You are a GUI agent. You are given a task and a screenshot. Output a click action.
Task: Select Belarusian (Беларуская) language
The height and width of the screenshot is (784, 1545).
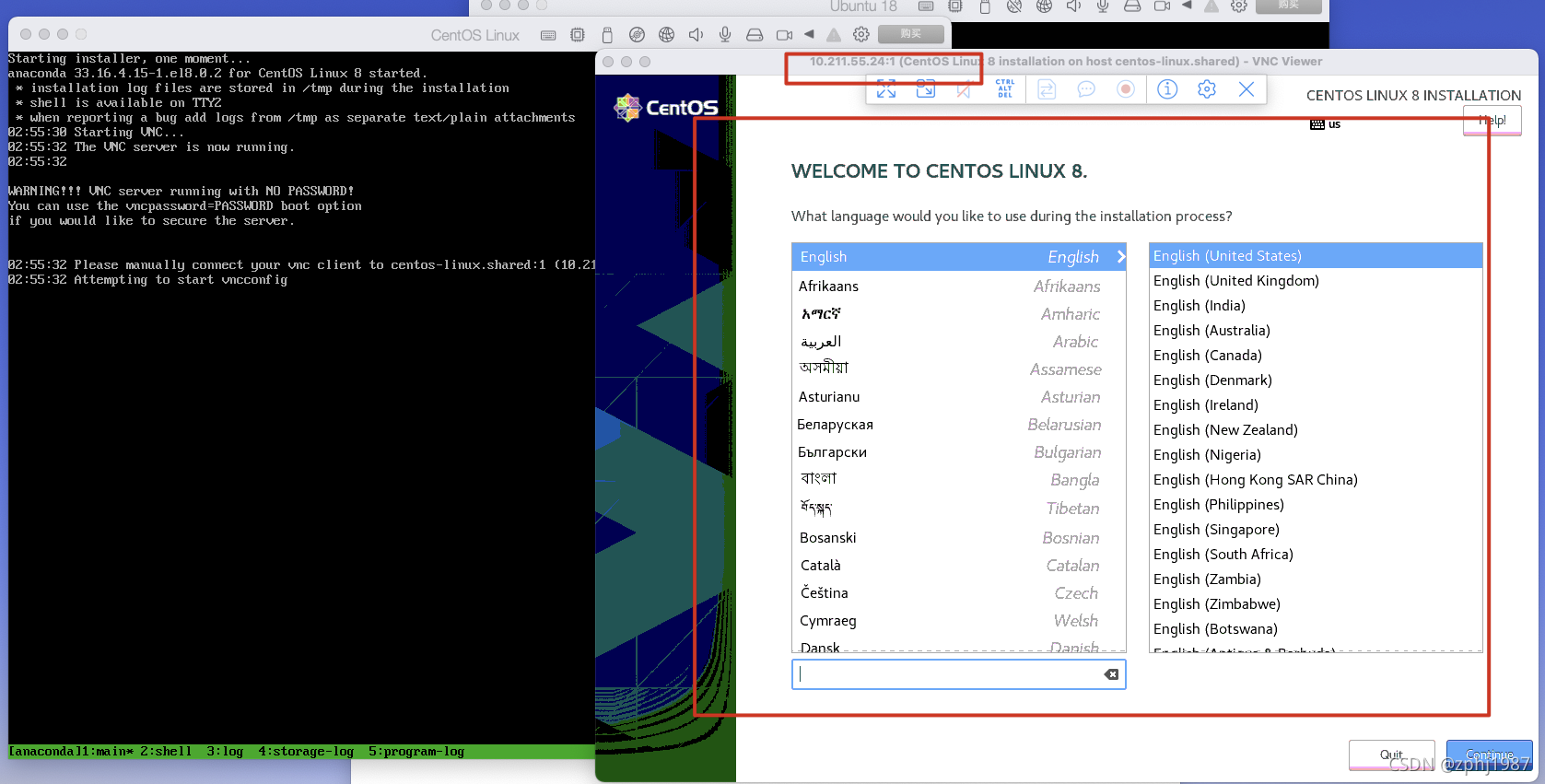(958, 425)
